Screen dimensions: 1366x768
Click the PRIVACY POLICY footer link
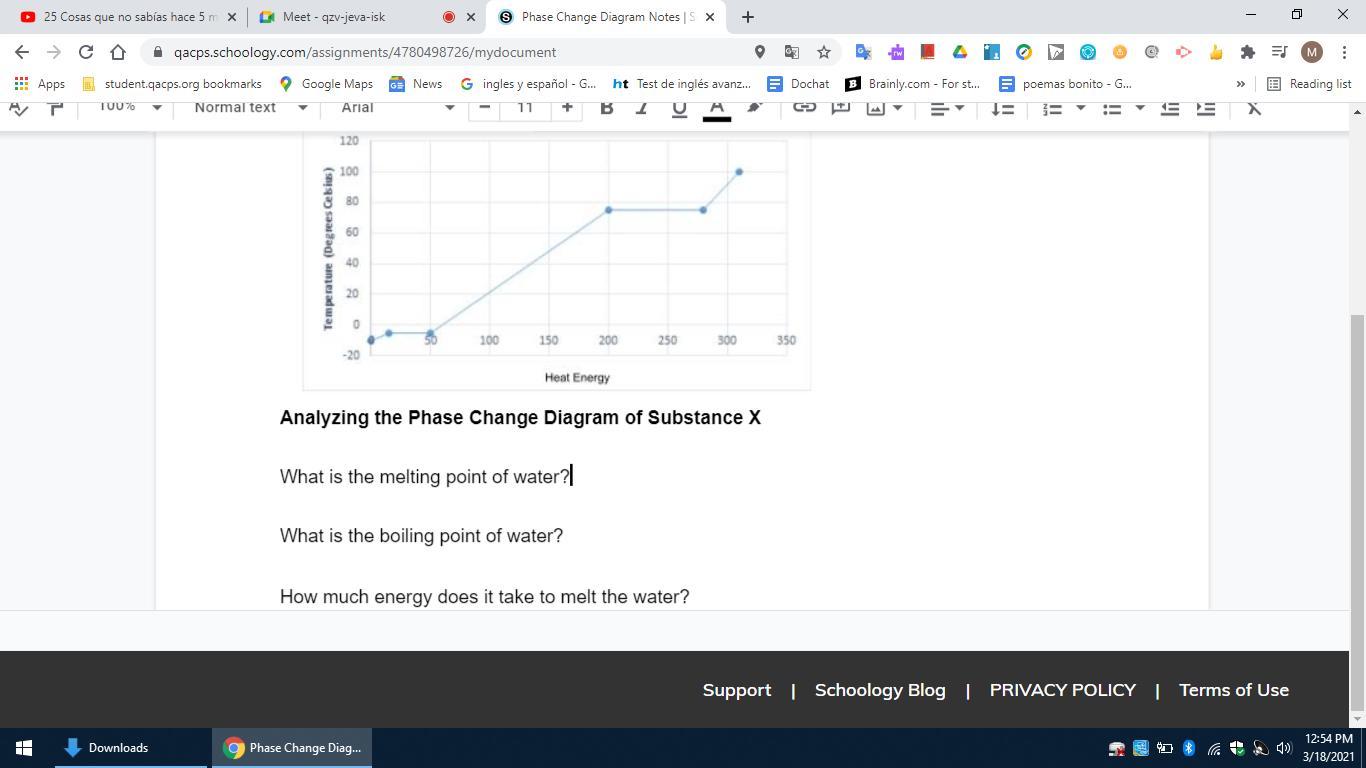pyautogui.click(x=1062, y=690)
